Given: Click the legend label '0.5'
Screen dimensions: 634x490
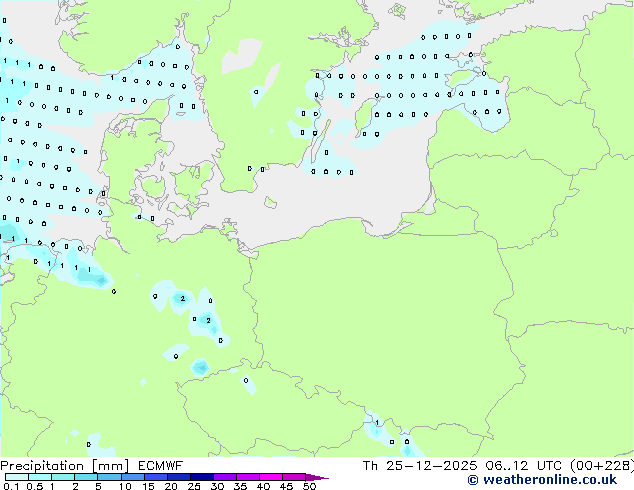Looking at the screenshot, I should 34,486.
